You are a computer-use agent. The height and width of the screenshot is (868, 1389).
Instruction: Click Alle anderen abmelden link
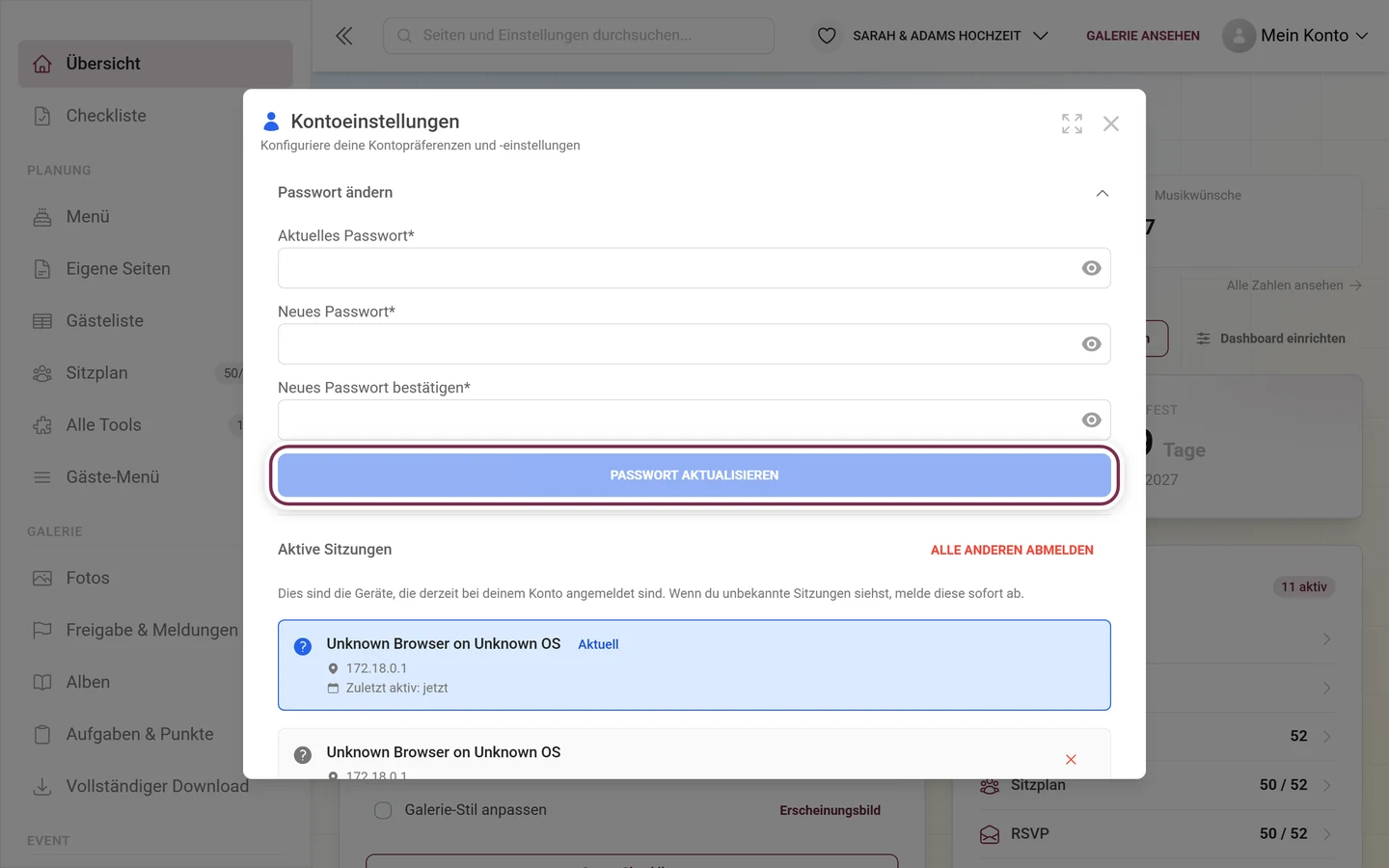point(1012,550)
